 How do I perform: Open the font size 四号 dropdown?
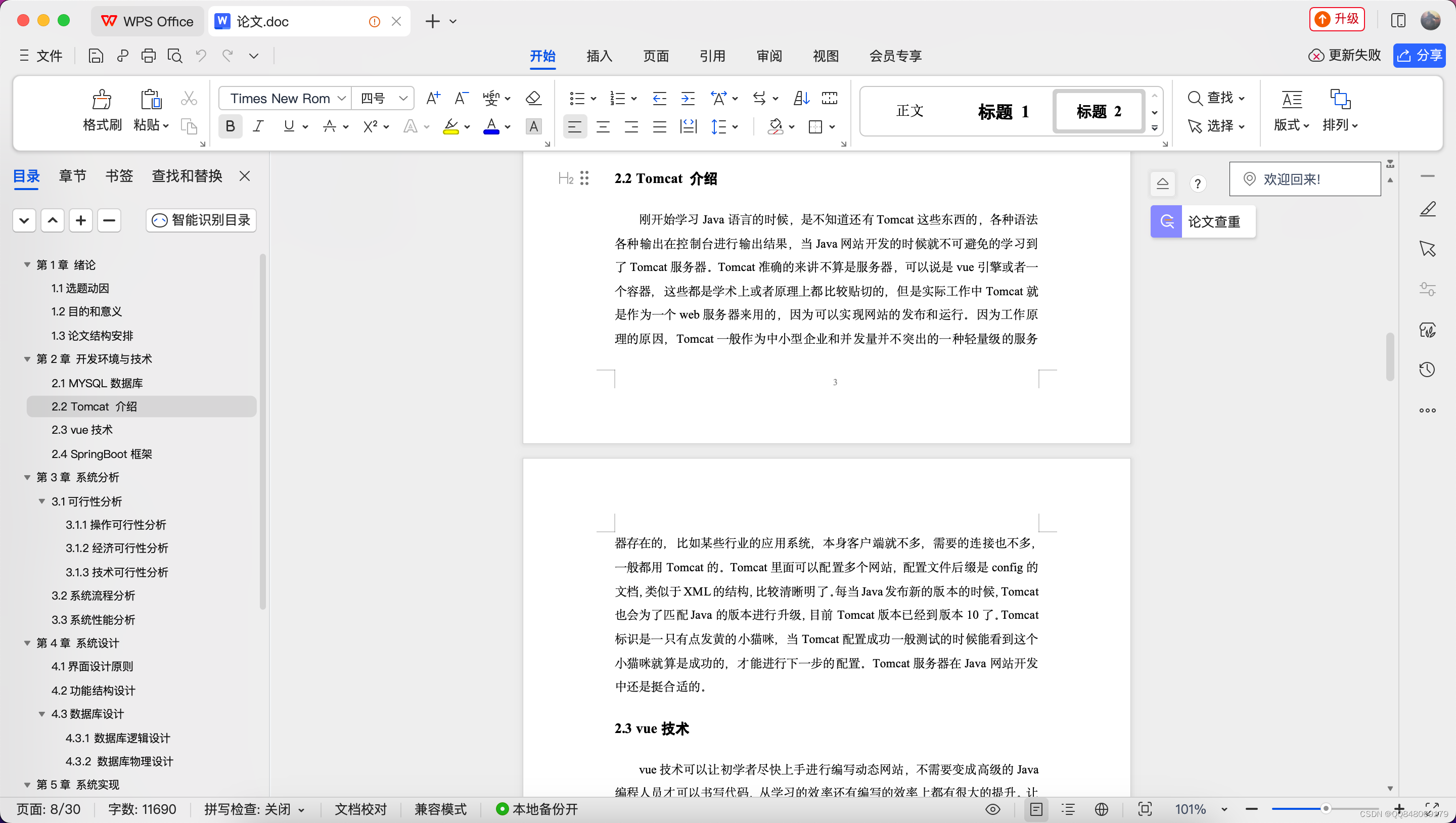(x=403, y=99)
